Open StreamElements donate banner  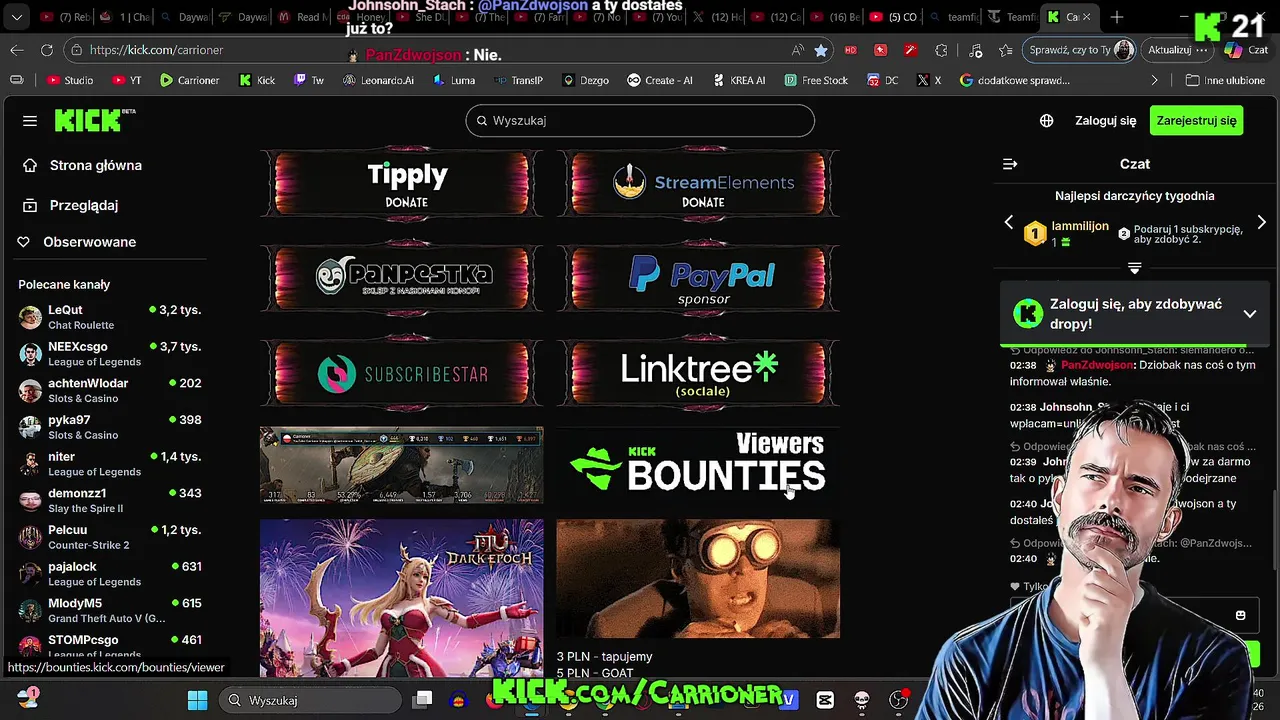coord(698,183)
